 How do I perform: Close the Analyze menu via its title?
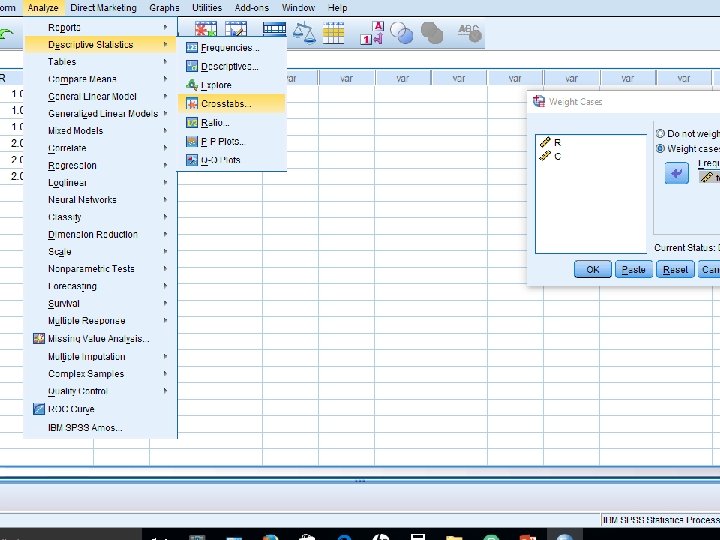pyautogui.click(x=43, y=8)
